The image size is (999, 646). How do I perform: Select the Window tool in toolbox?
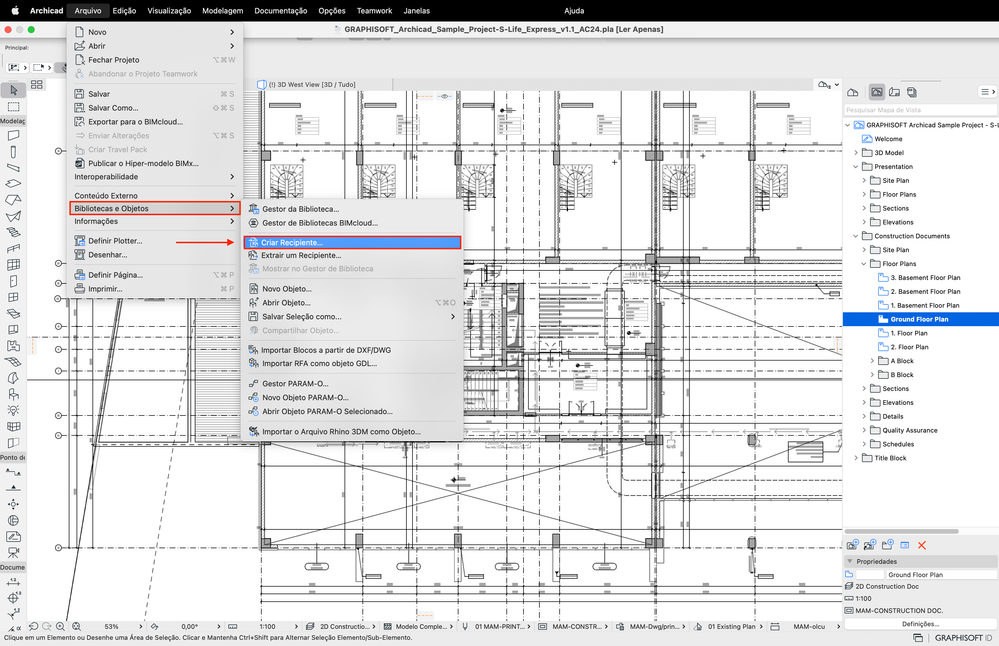click(x=13, y=297)
